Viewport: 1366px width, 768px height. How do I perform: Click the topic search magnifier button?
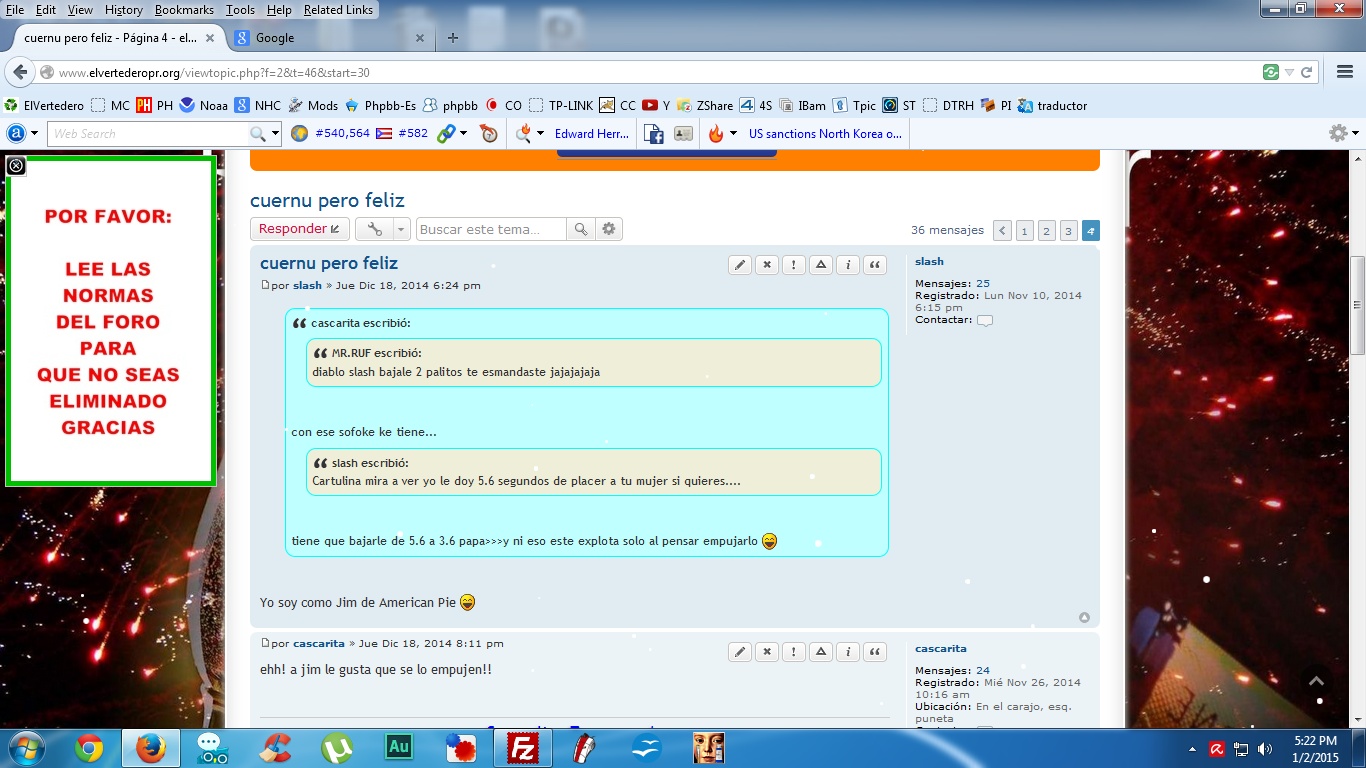coord(580,229)
